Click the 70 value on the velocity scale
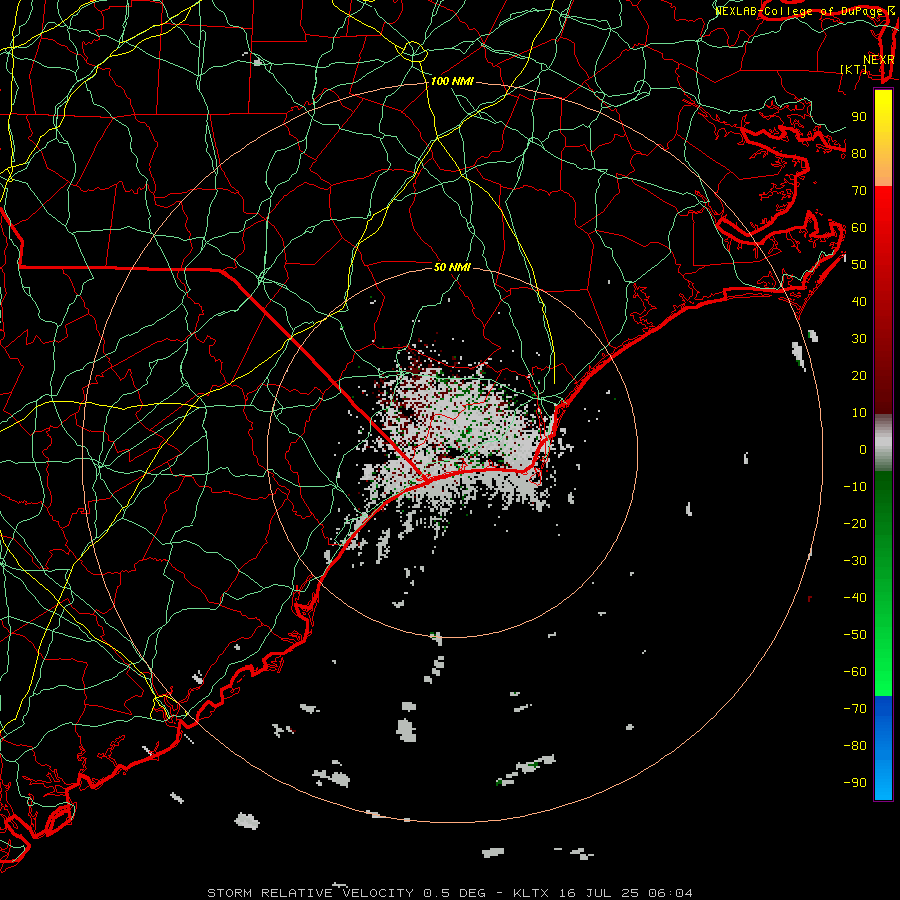The height and width of the screenshot is (900, 900). point(859,191)
